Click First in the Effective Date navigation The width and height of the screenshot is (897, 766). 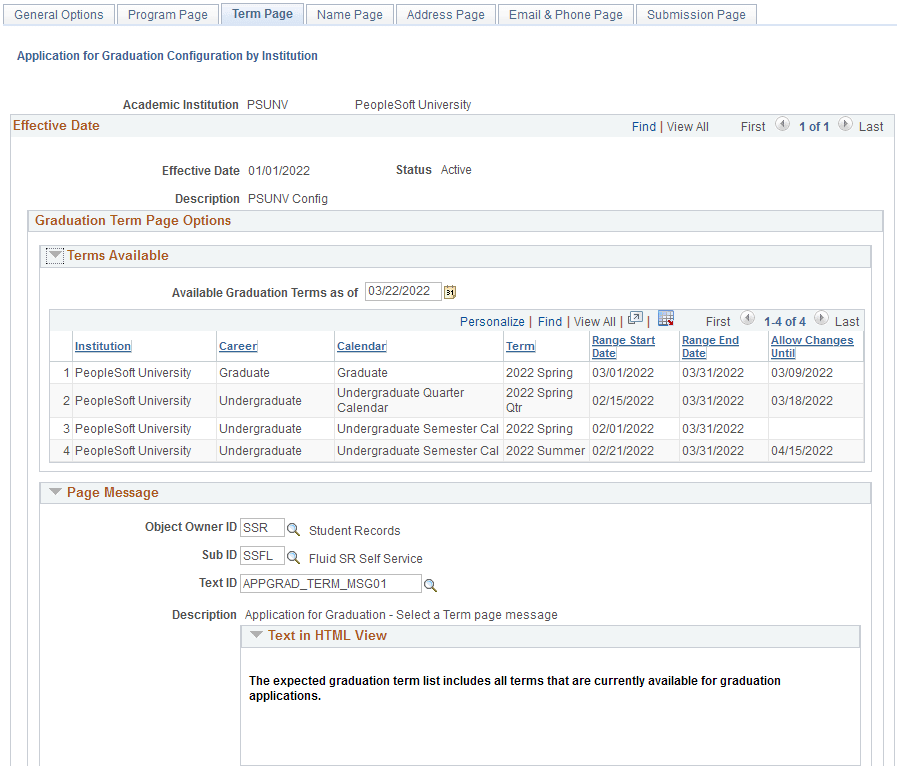point(753,126)
